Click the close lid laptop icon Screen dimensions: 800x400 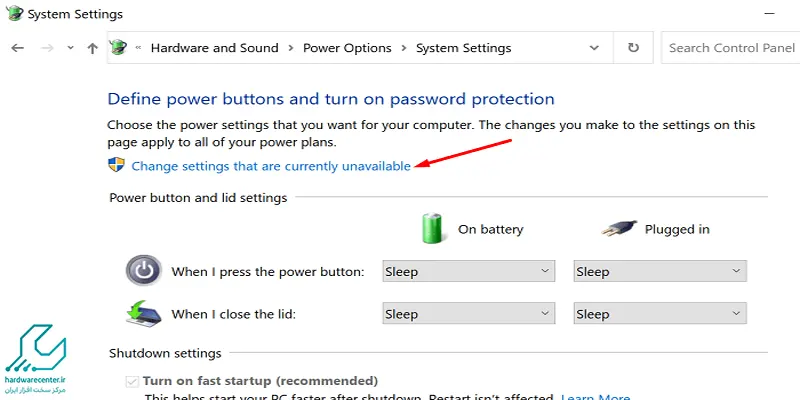tap(143, 313)
